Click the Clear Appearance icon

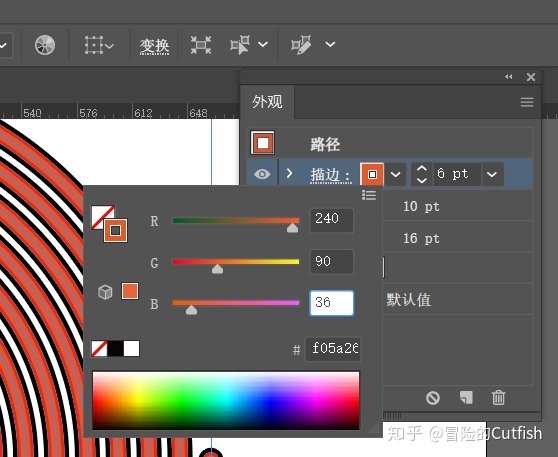433,398
